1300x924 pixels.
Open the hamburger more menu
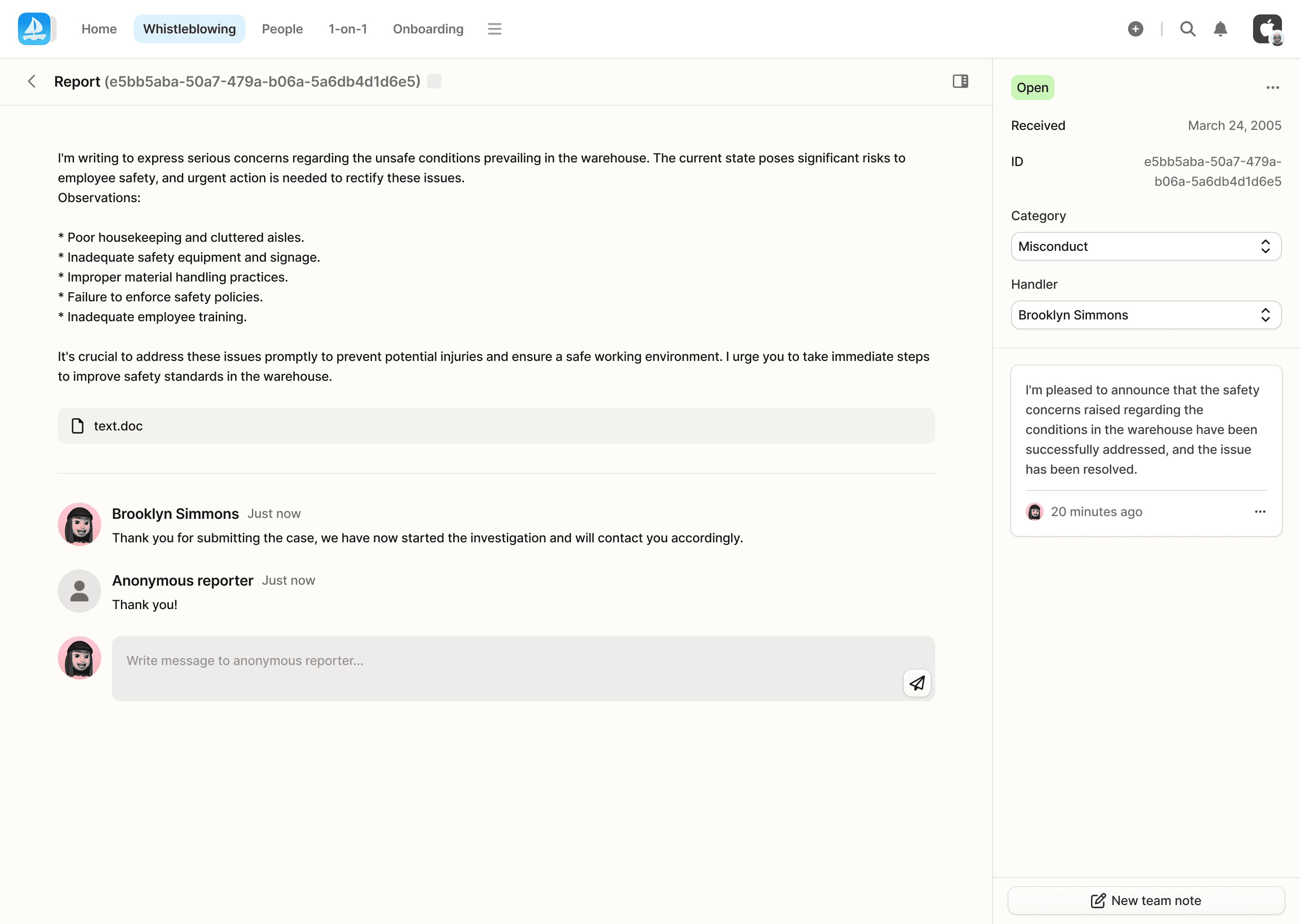click(494, 29)
